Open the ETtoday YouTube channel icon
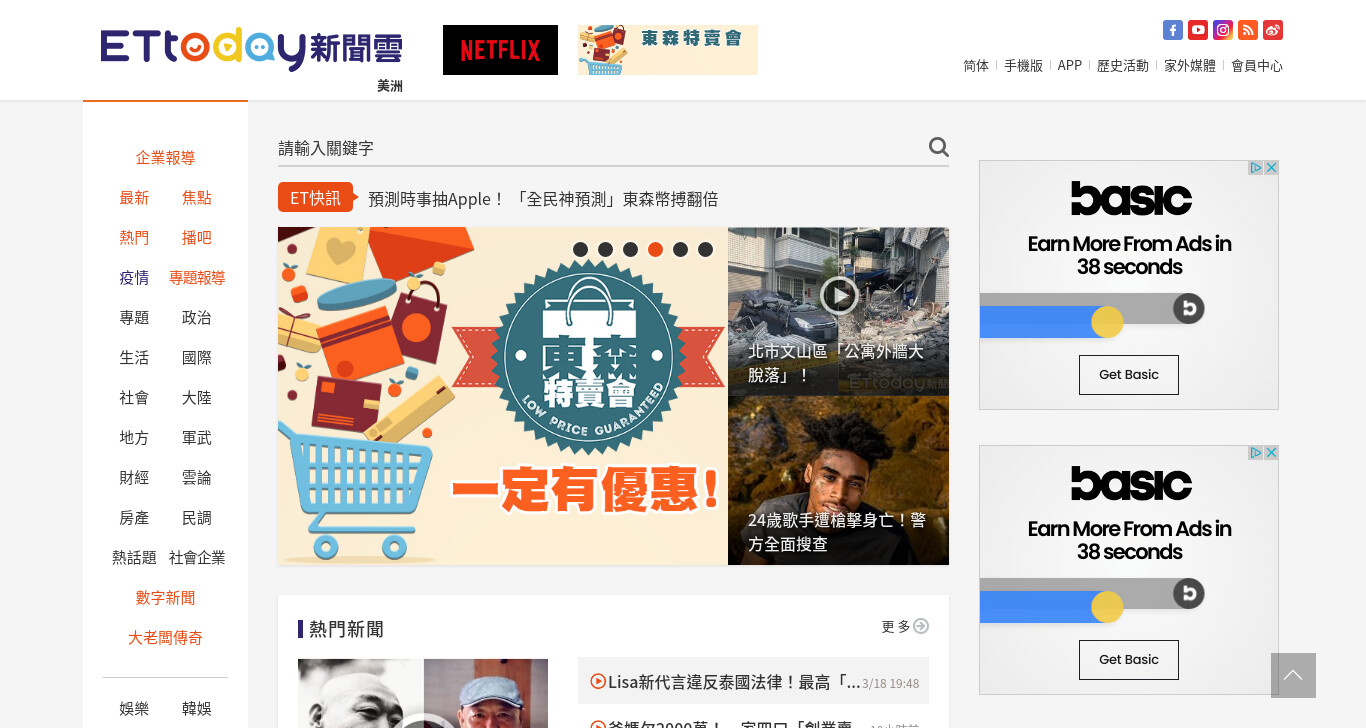1366x728 pixels. (1198, 30)
